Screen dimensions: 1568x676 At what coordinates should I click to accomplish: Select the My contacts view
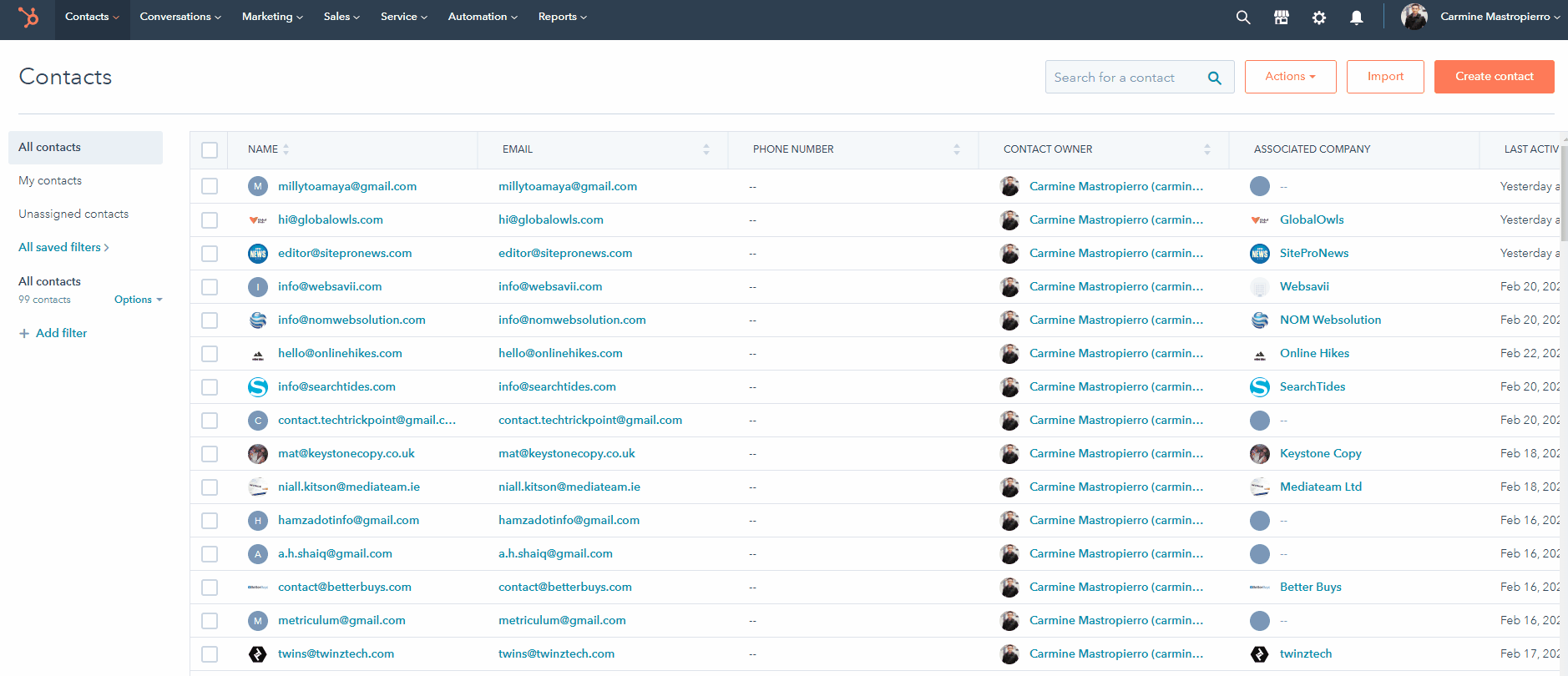(x=50, y=181)
